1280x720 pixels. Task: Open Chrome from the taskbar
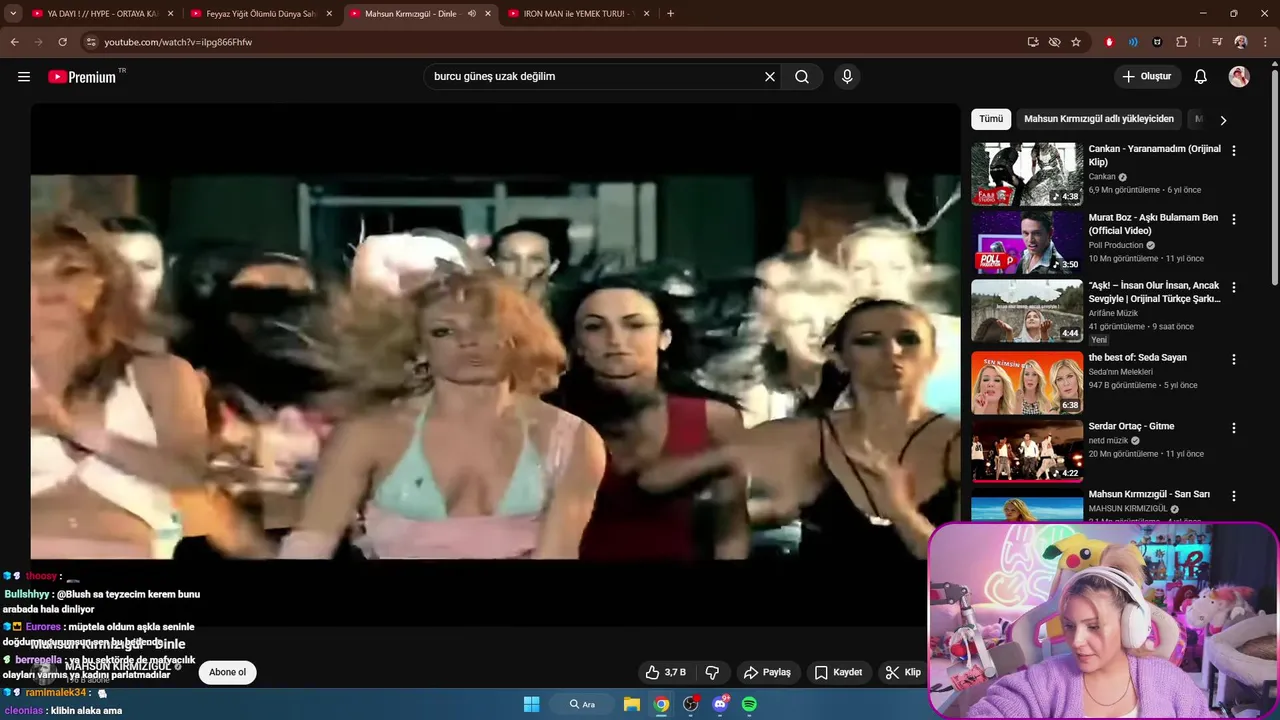point(661,704)
